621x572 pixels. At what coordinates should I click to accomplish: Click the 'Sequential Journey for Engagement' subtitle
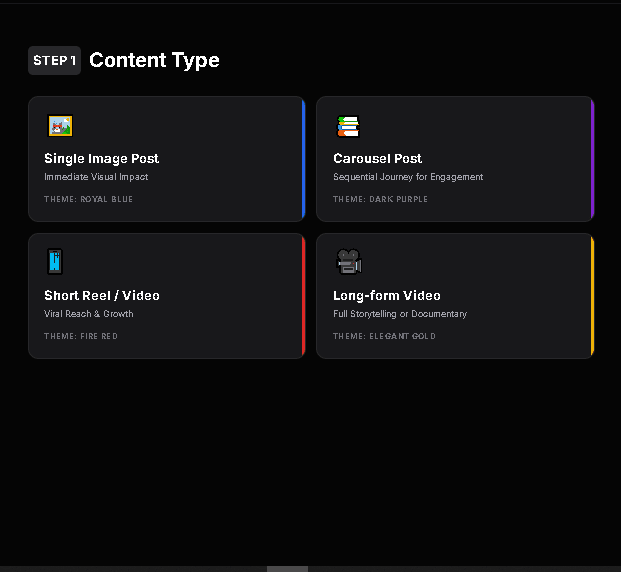pos(408,177)
